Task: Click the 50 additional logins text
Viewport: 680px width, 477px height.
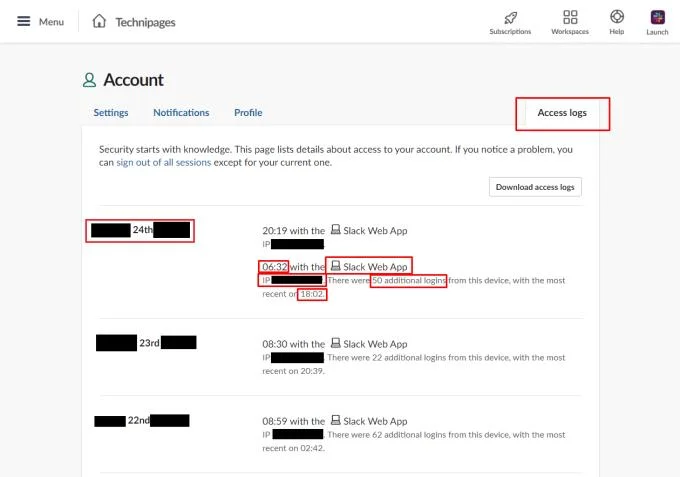Action: pos(409,281)
